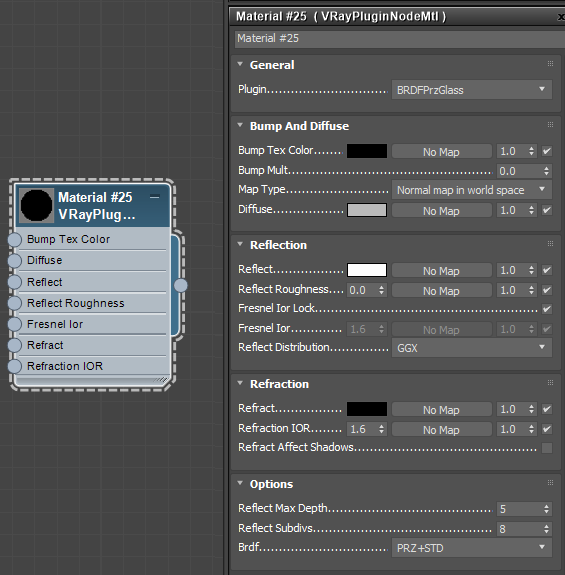Click the Material #25 name field
This screenshot has width=565, height=575.
tap(399, 39)
